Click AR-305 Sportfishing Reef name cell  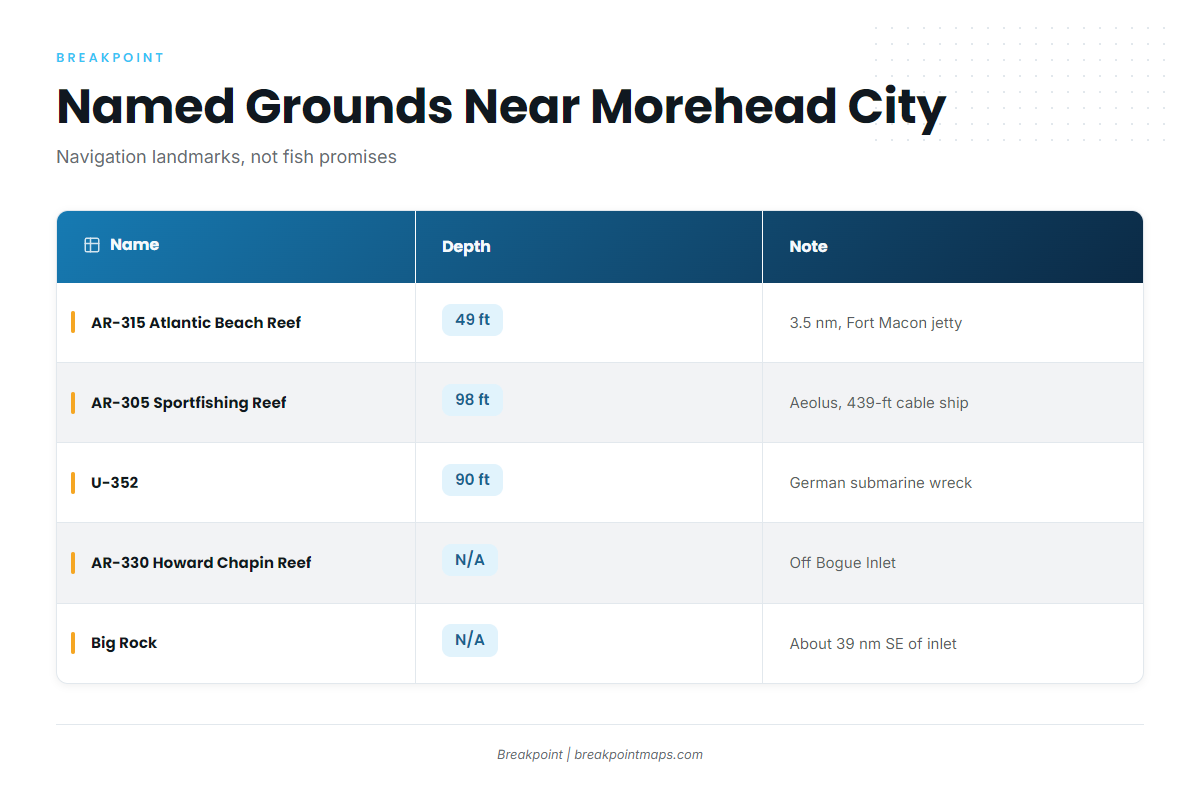click(x=236, y=402)
